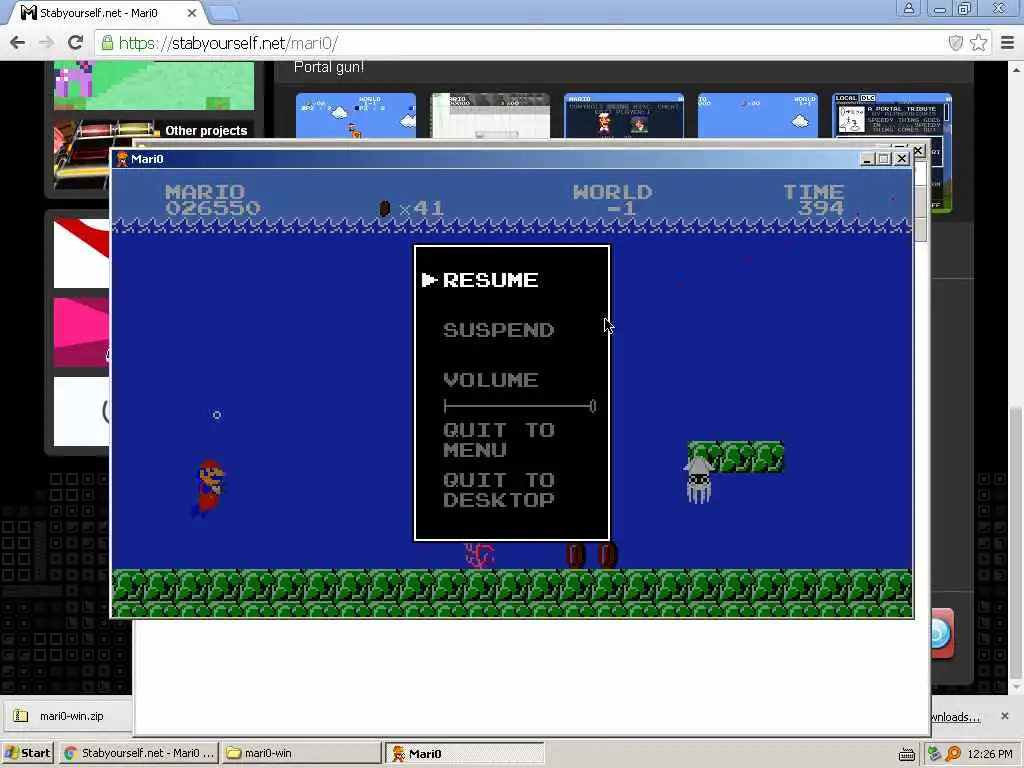Click the green padlock security icon
1024x768 pixels.
[x=107, y=43]
